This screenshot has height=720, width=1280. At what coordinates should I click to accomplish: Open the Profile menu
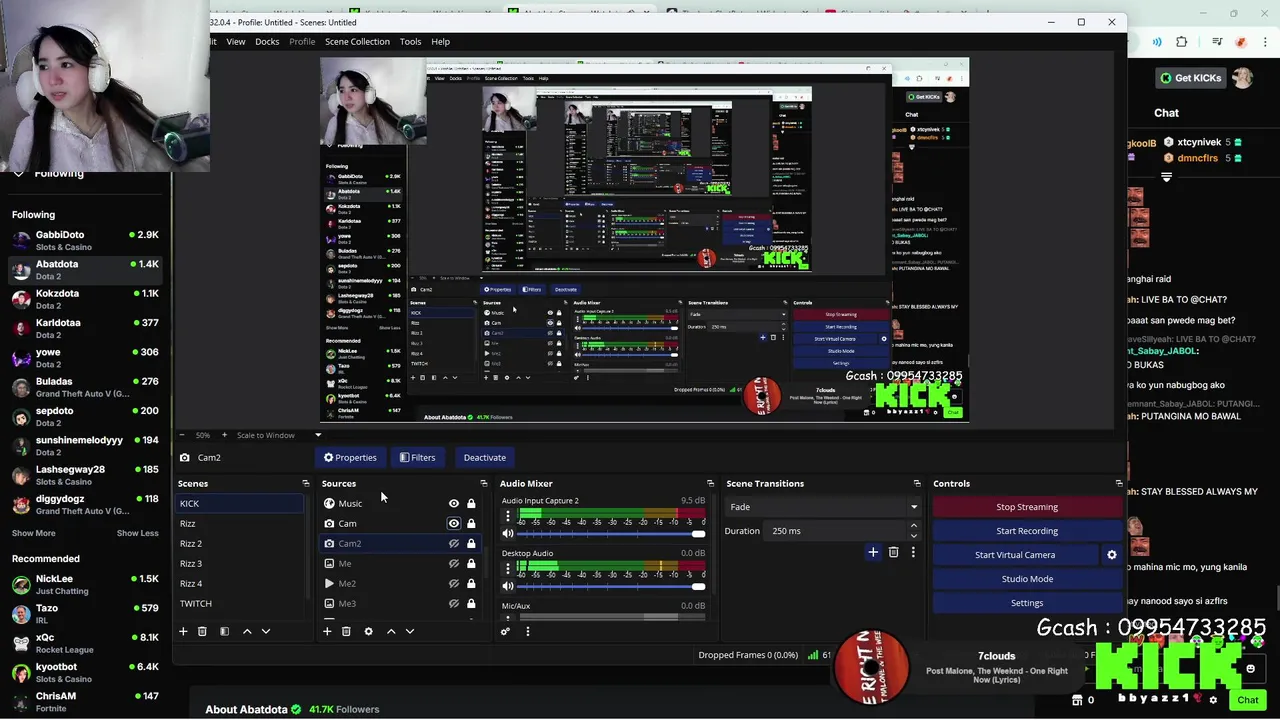coord(302,41)
